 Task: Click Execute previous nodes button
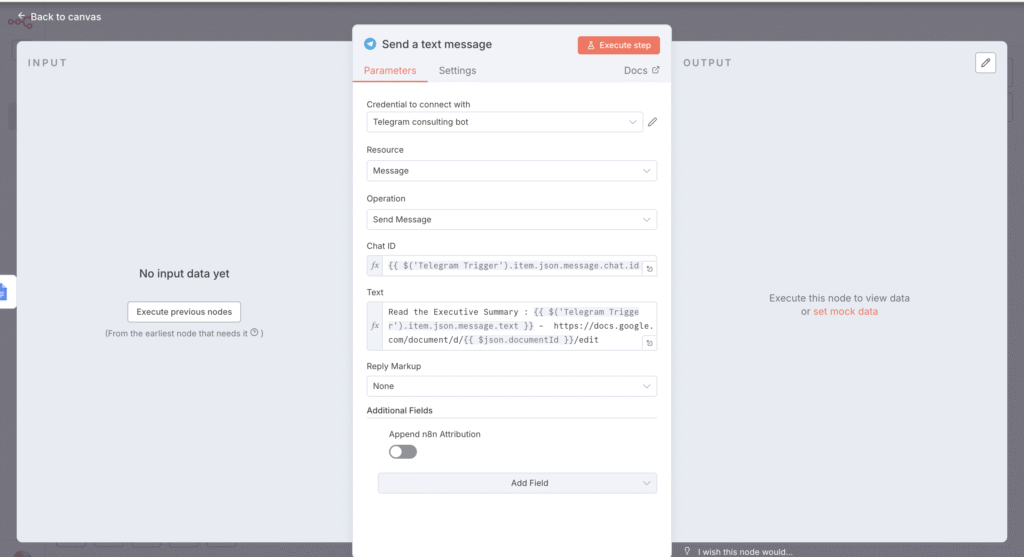(184, 312)
